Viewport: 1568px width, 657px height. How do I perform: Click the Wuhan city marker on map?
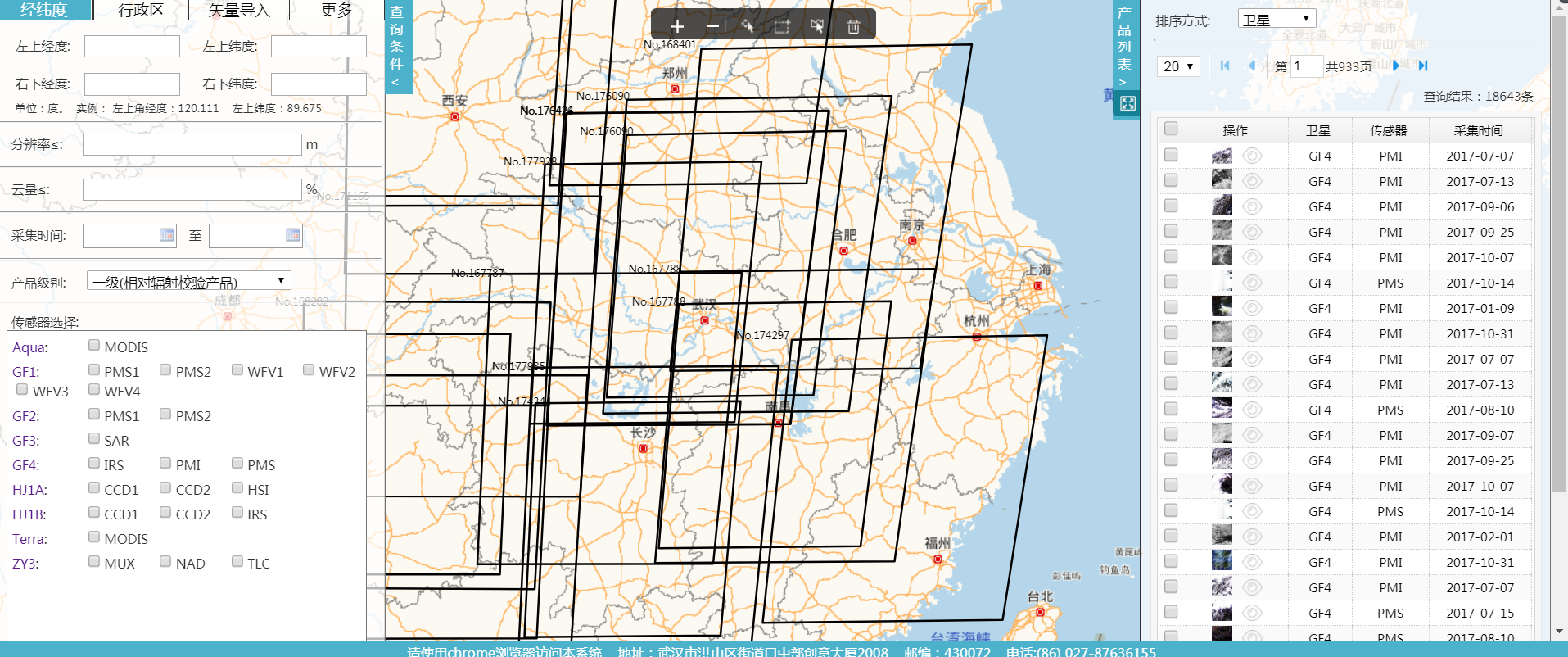click(x=704, y=320)
